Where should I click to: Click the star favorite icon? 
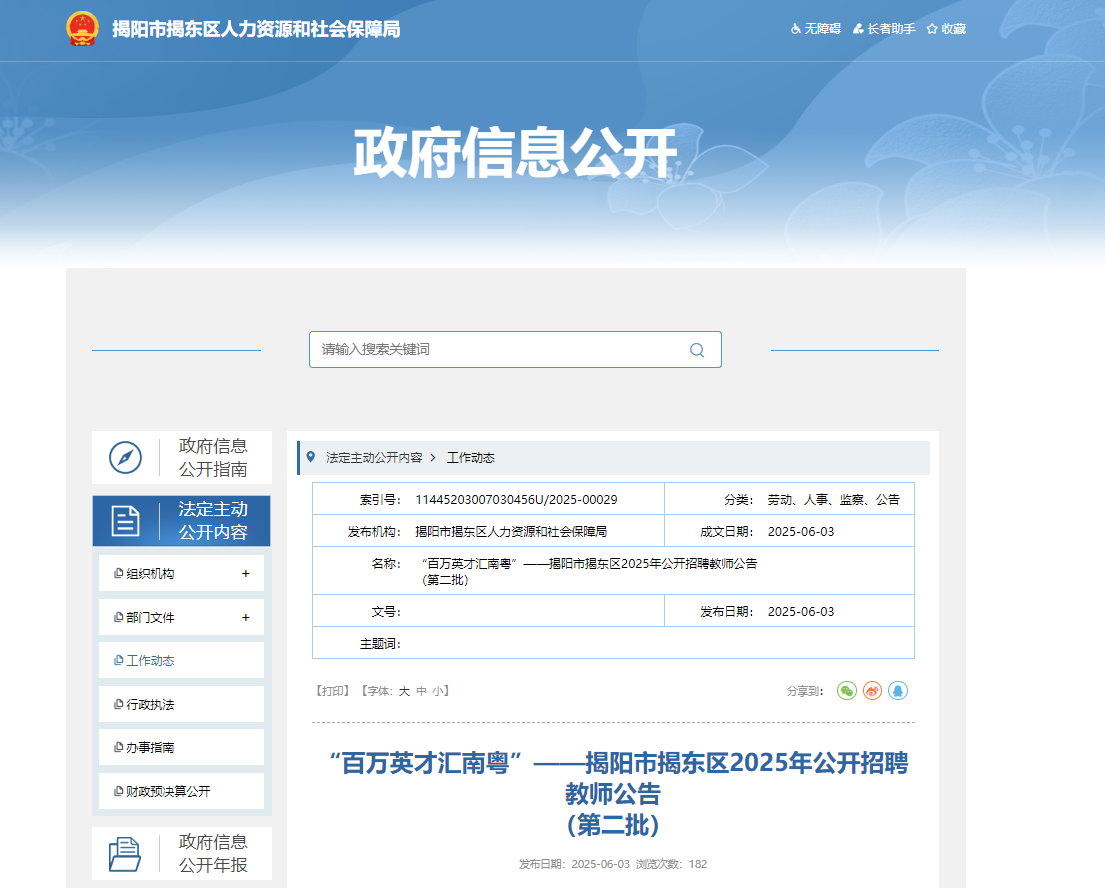[x=932, y=29]
